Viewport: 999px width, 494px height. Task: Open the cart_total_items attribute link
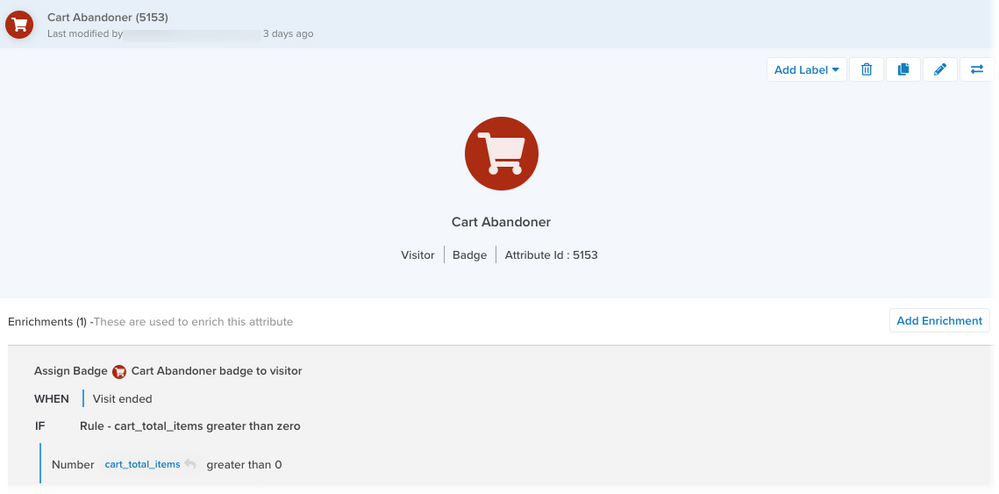(142, 464)
